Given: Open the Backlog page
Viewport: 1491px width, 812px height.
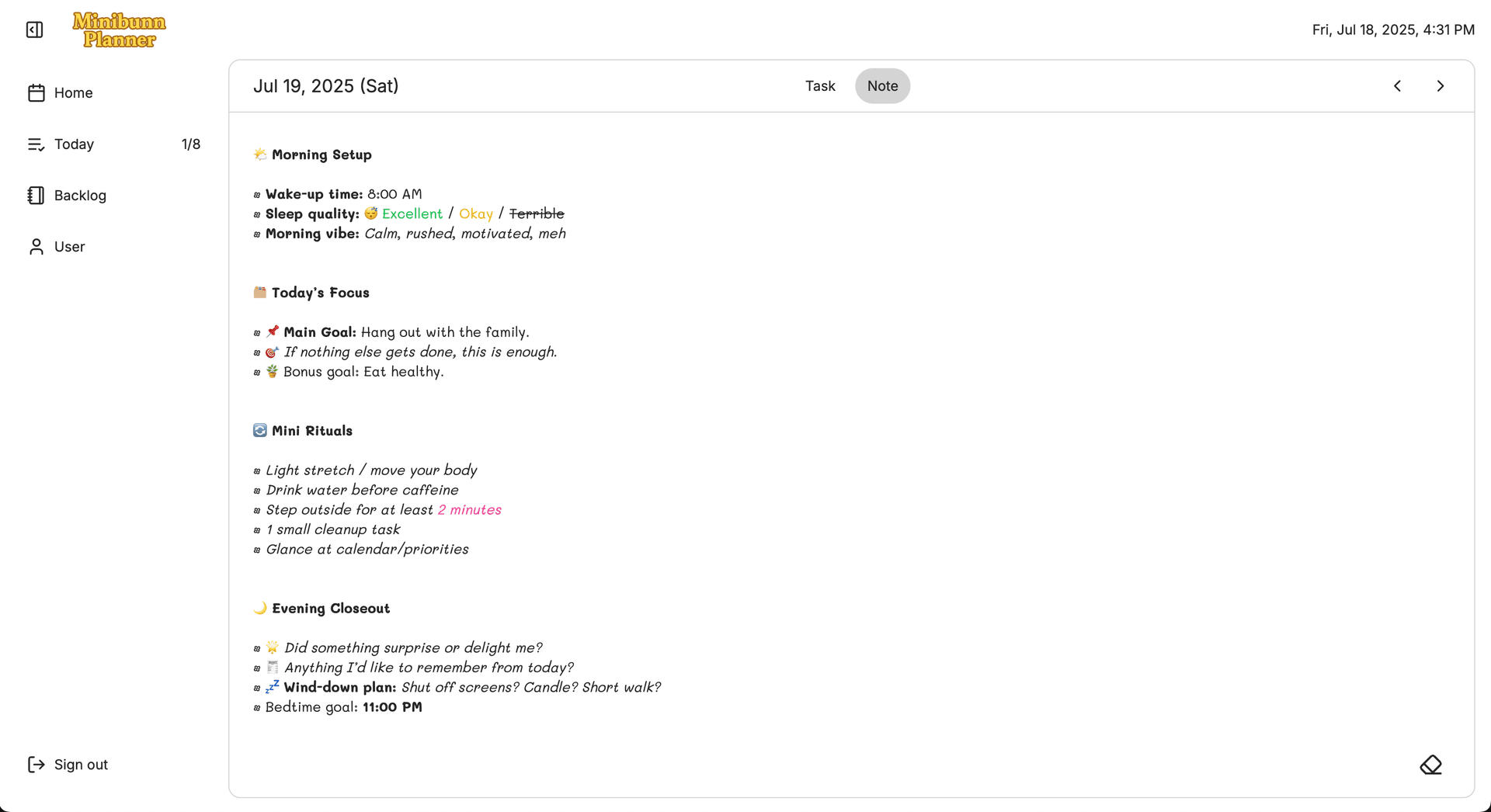Looking at the screenshot, I should [x=80, y=196].
